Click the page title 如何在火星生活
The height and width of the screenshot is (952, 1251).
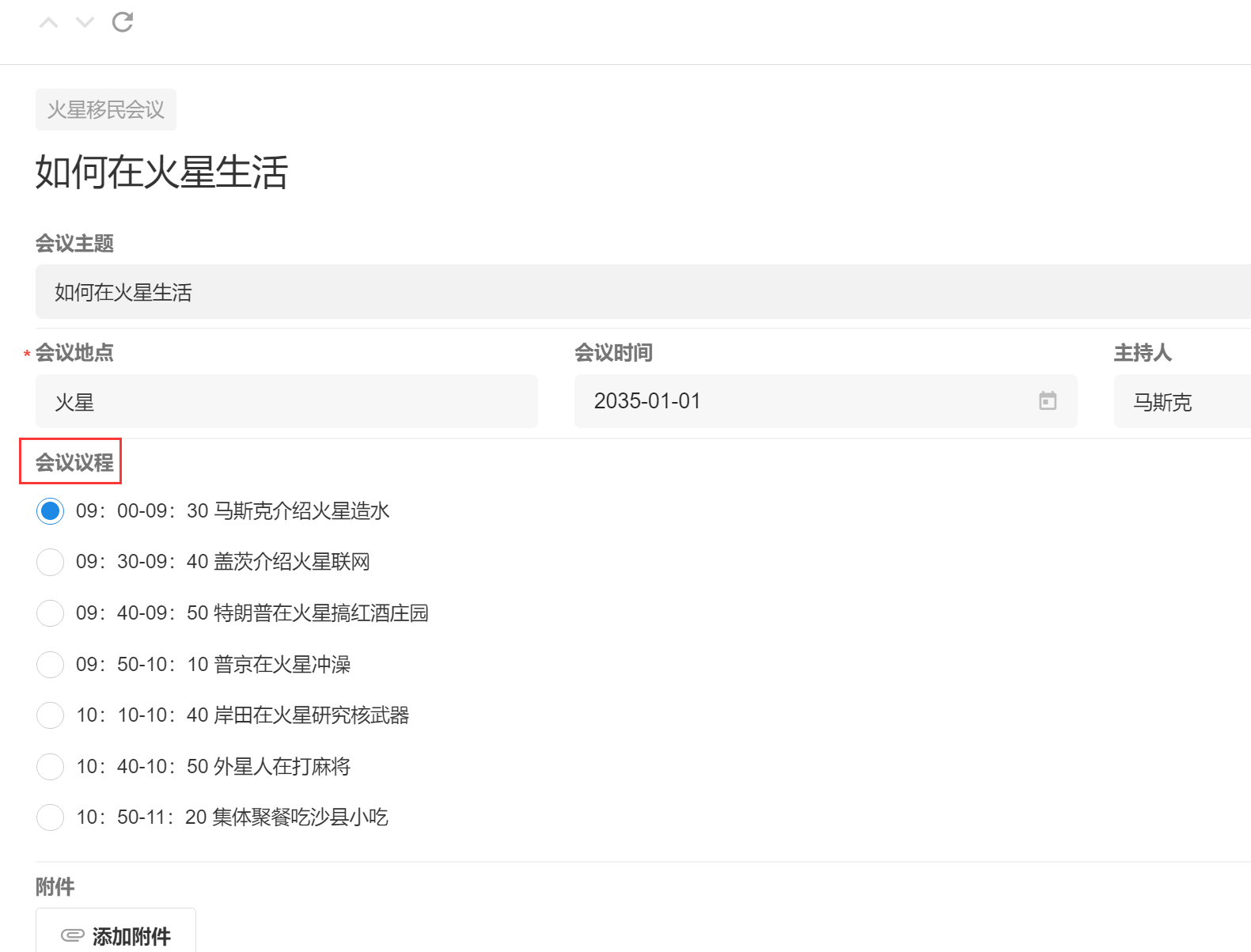161,172
